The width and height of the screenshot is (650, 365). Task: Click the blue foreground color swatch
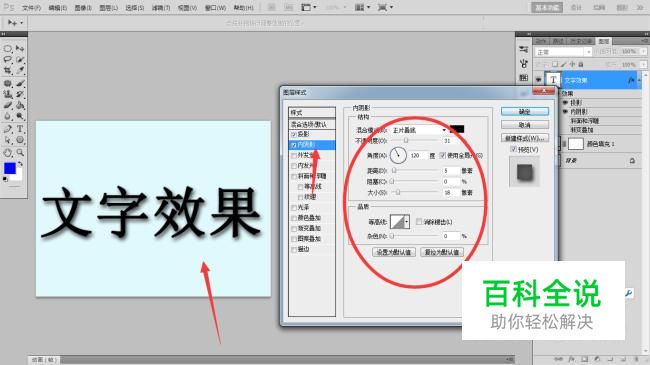[10, 168]
